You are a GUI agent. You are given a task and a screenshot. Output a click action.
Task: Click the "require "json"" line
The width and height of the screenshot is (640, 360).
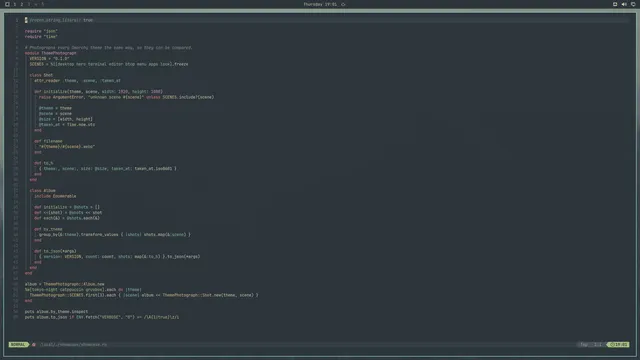coord(41,31)
